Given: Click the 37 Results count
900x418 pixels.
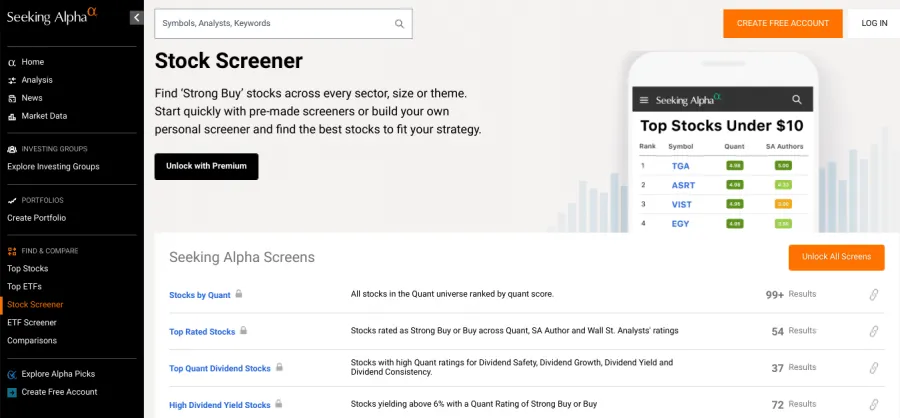Looking at the screenshot, I should tap(794, 368).
